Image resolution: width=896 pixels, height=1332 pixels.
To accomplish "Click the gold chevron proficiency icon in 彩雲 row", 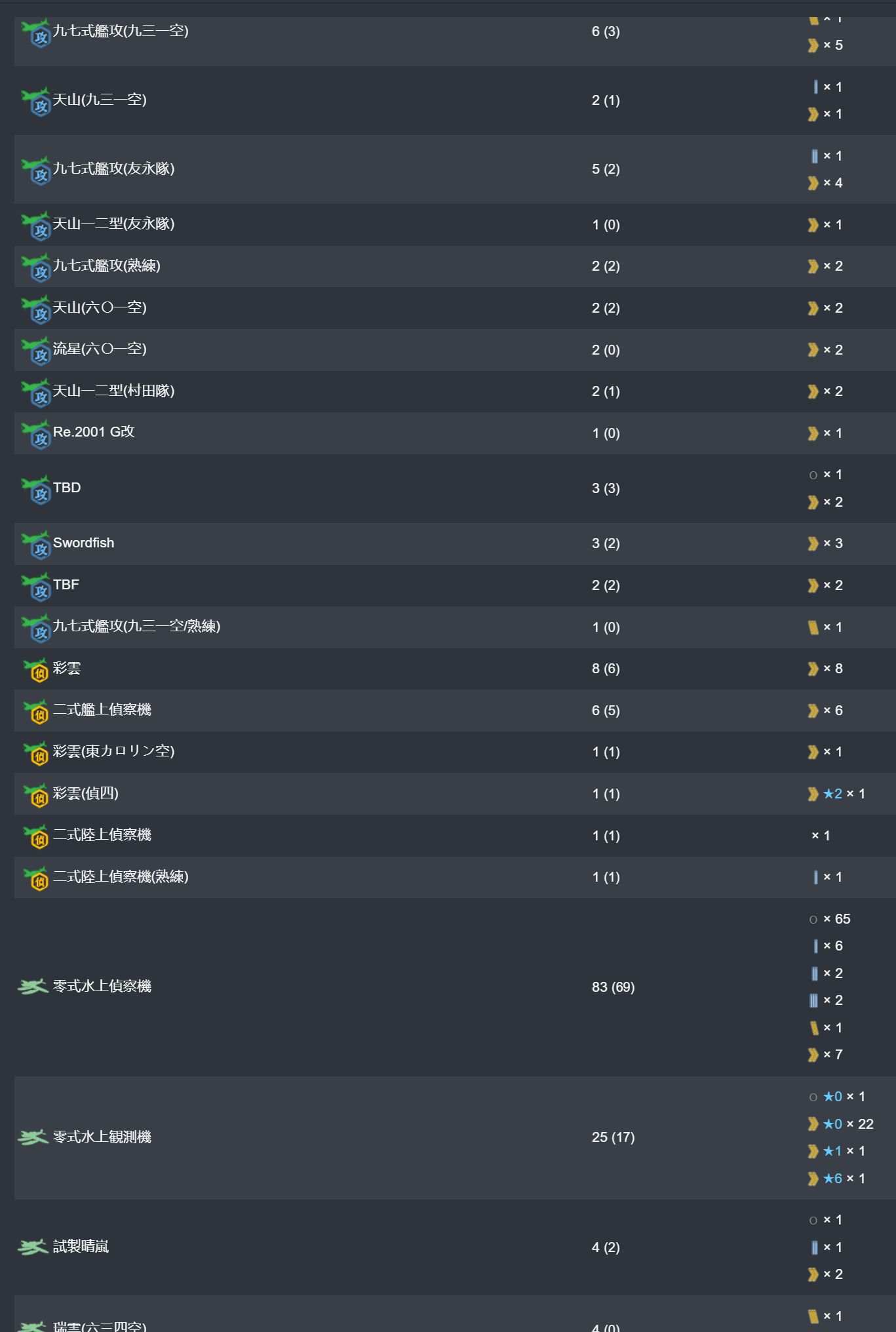I will (x=813, y=669).
